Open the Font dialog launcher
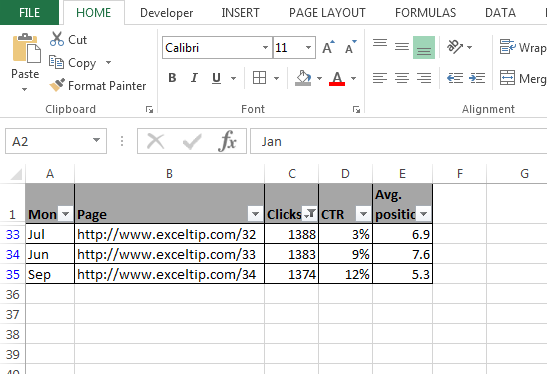547x374 pixels. click(356, 110)
